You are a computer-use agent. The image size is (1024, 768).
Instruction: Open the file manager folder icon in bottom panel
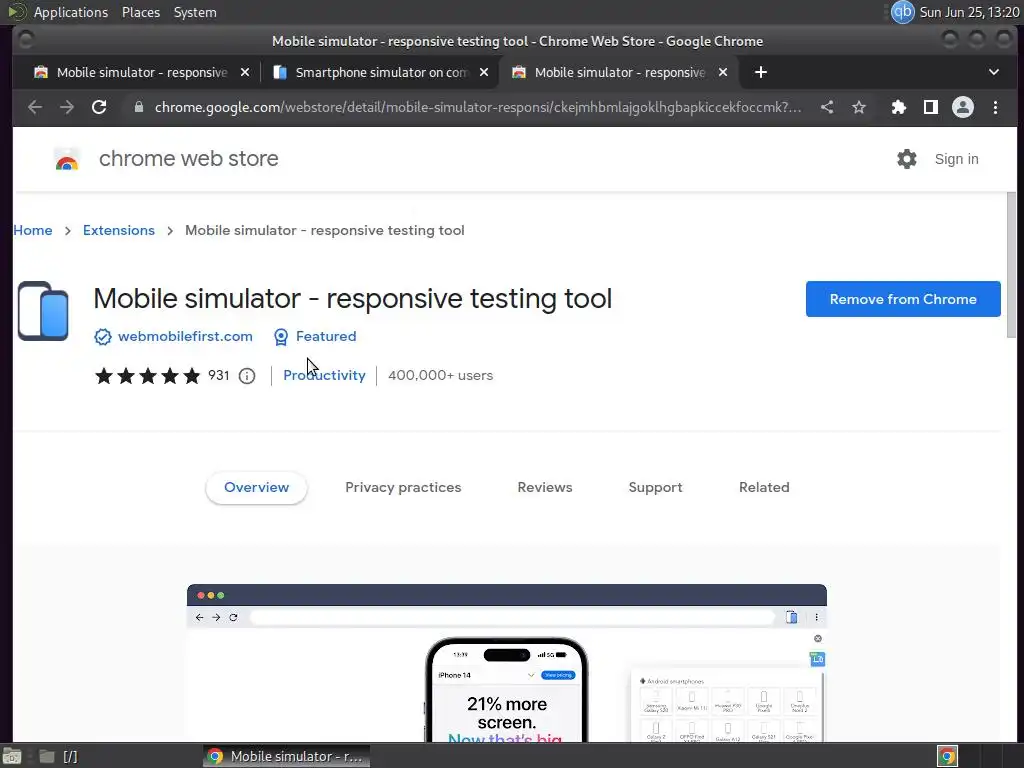point(46,756)
